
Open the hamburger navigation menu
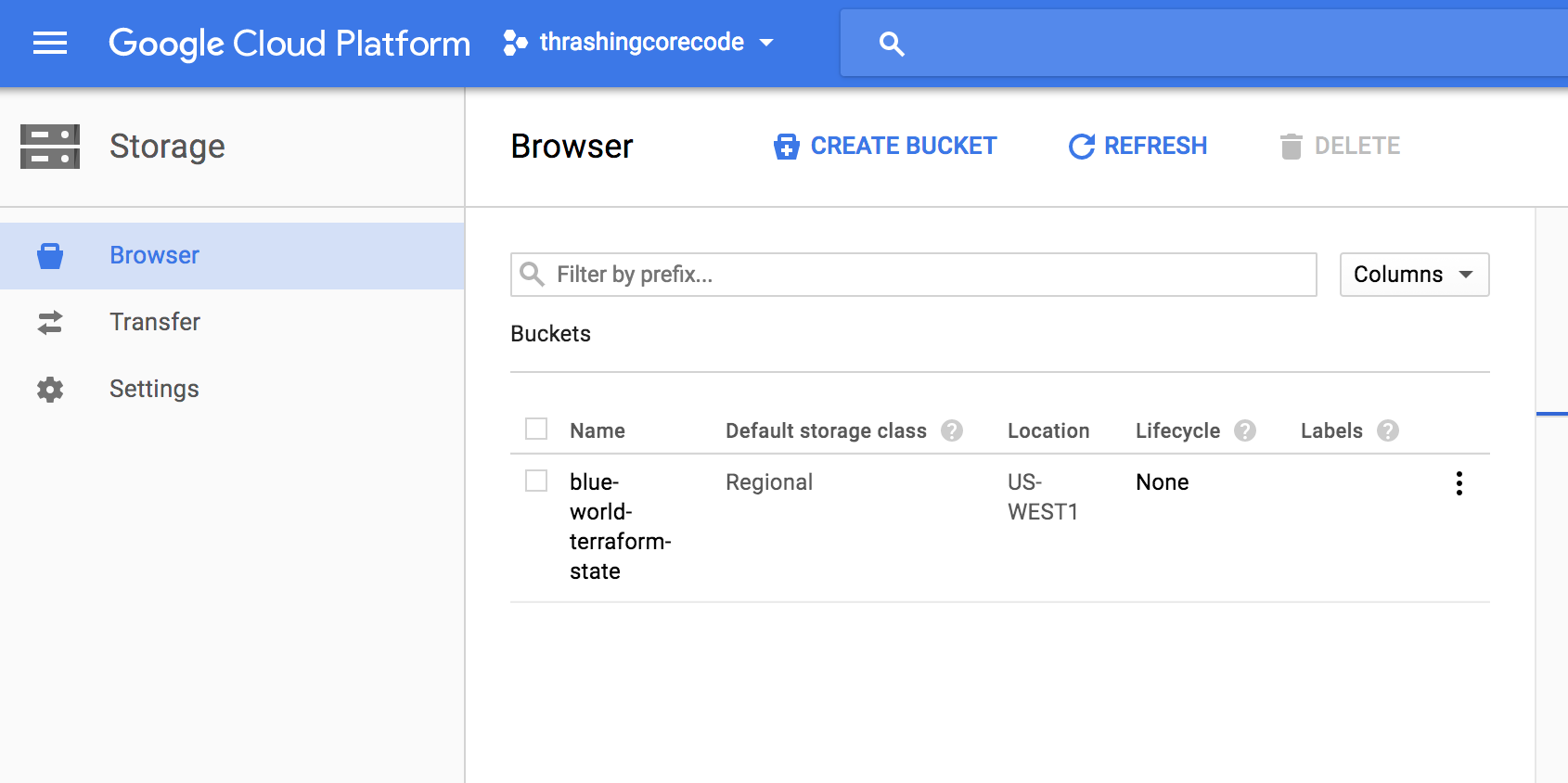(x=50, y=43)
